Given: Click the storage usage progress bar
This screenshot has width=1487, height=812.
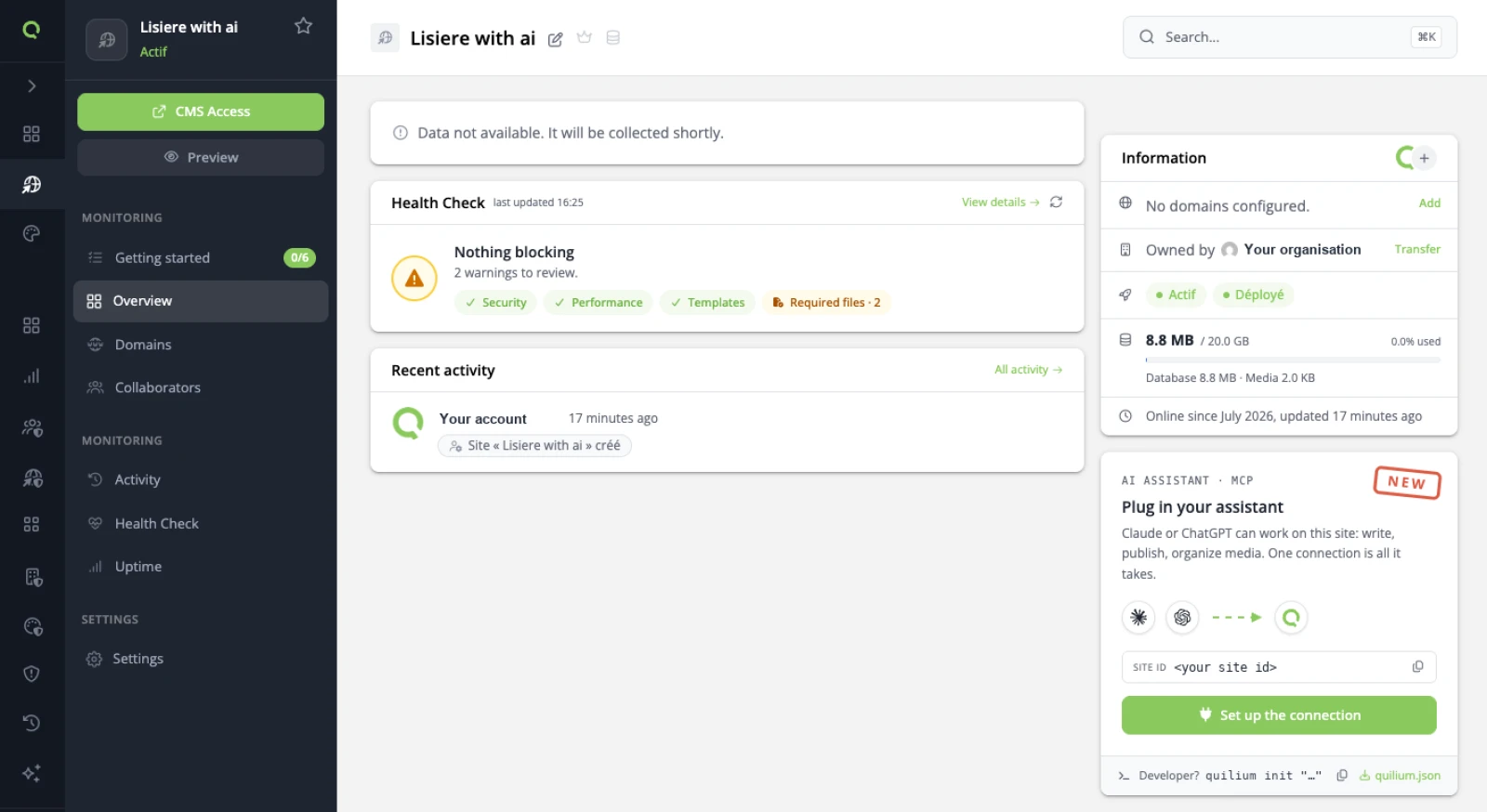Looking at the screenshot, I should [1293, 360].
